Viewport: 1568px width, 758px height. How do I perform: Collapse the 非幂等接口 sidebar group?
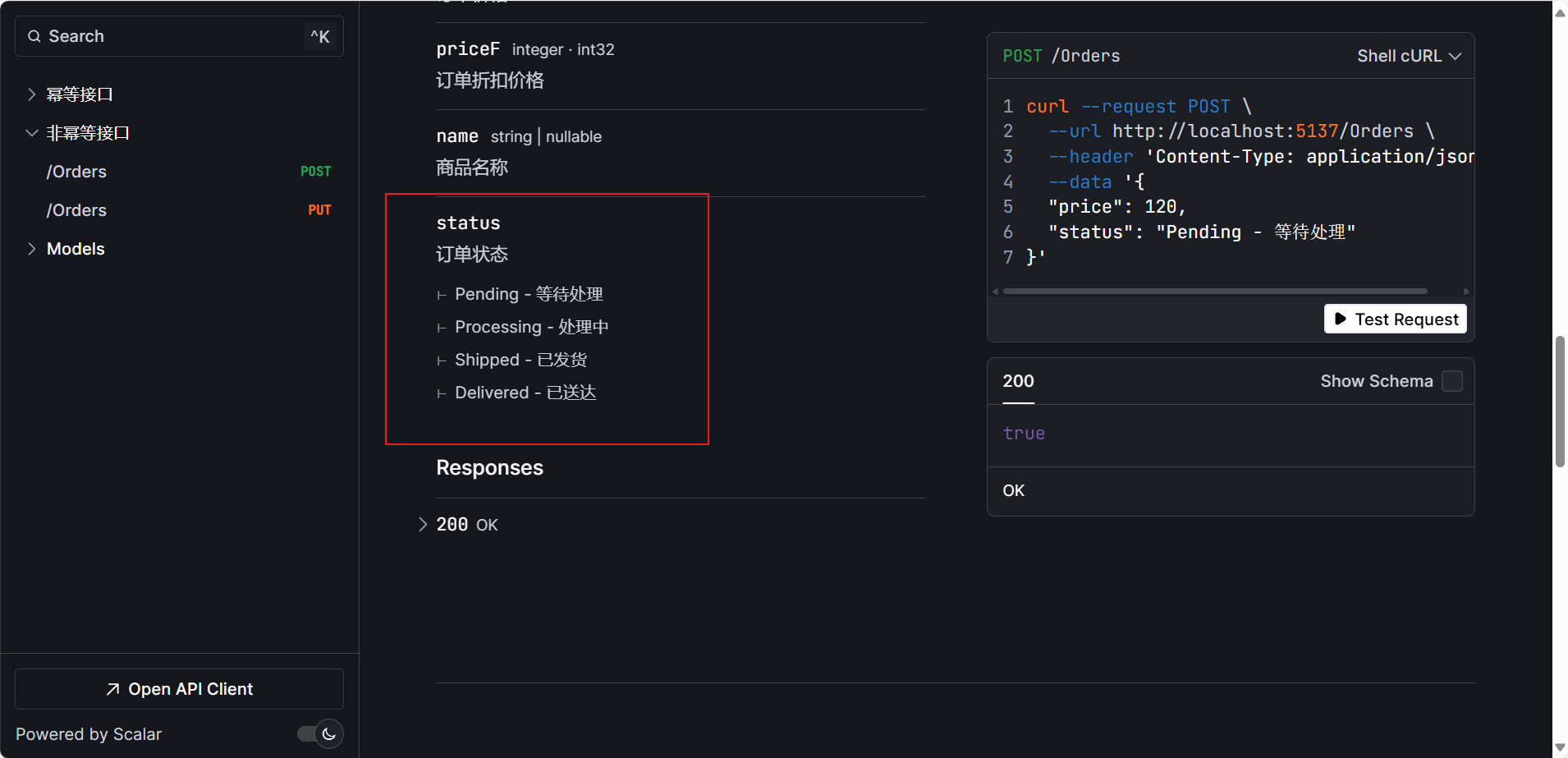[x=31, y=133]
